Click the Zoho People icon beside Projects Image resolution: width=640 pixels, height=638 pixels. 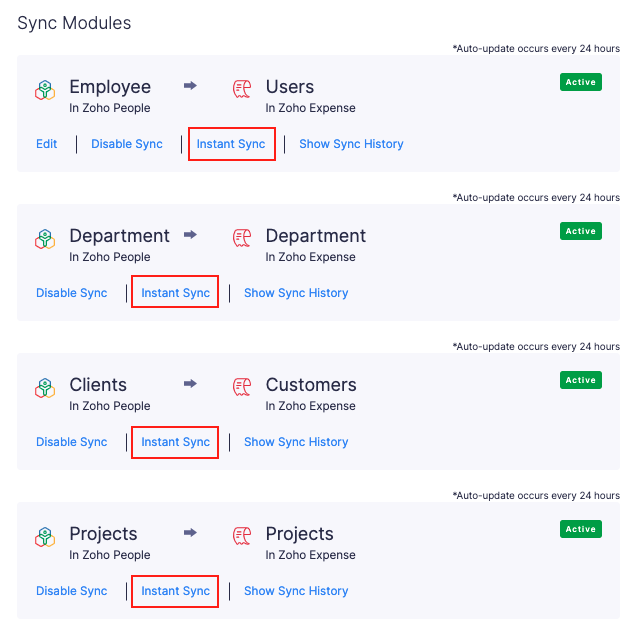click(45, 537)
